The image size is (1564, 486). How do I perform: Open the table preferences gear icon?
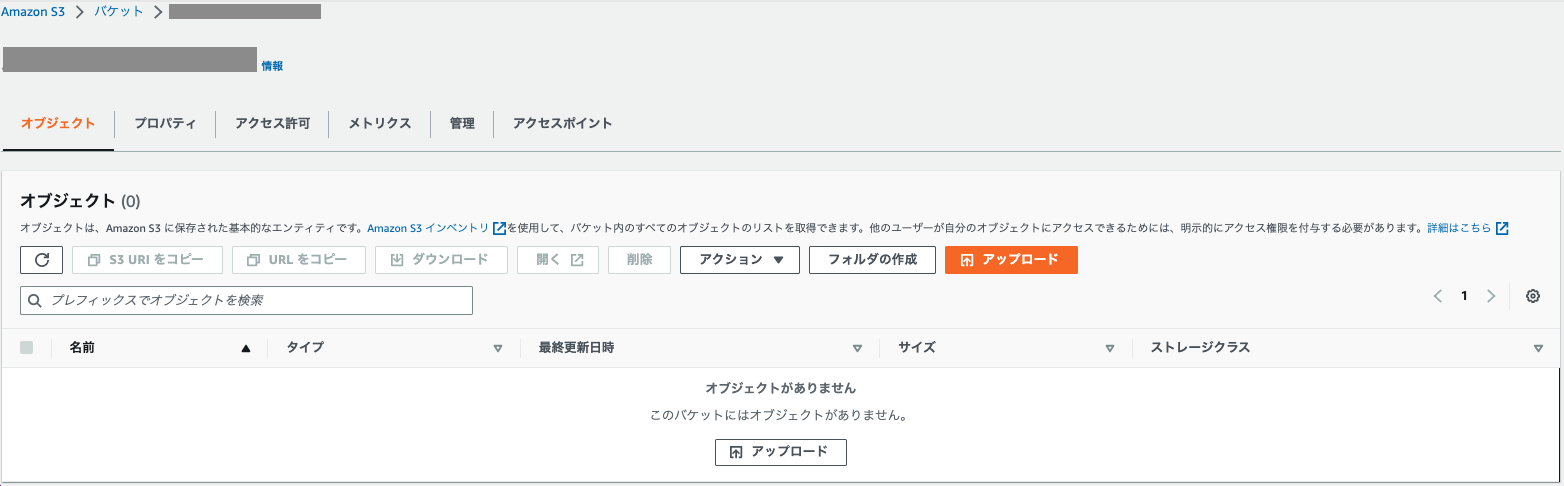tap(1533, 296)
